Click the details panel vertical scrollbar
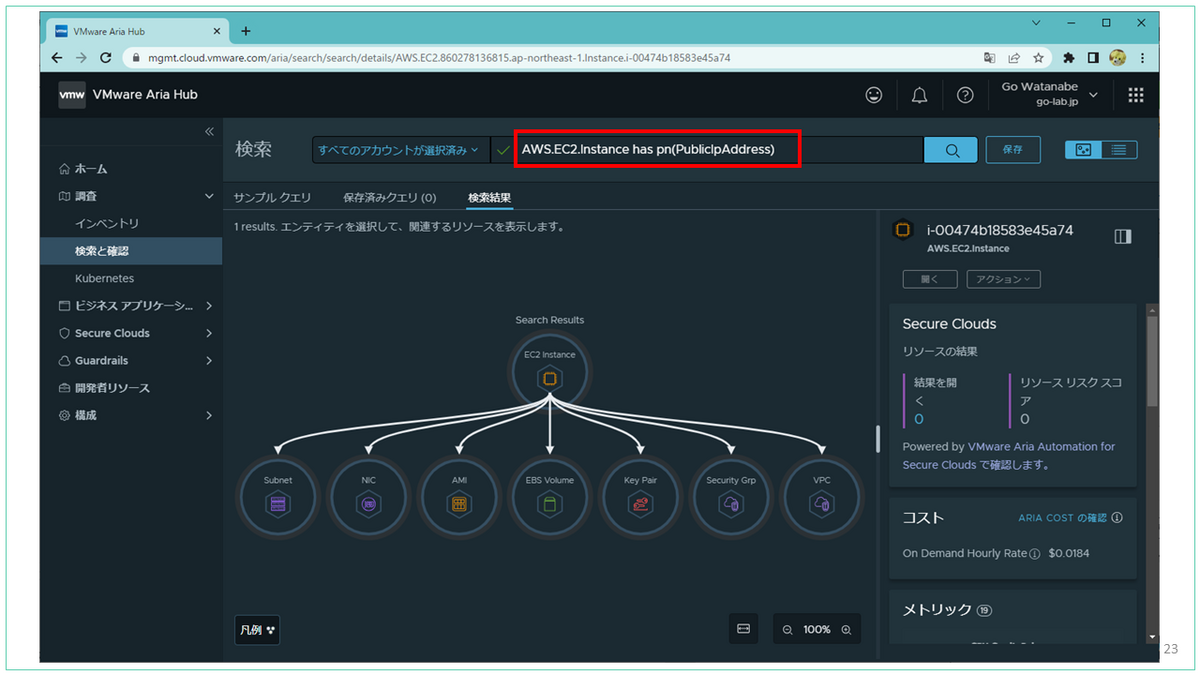1200x675 pixels. click(1152, 360)
